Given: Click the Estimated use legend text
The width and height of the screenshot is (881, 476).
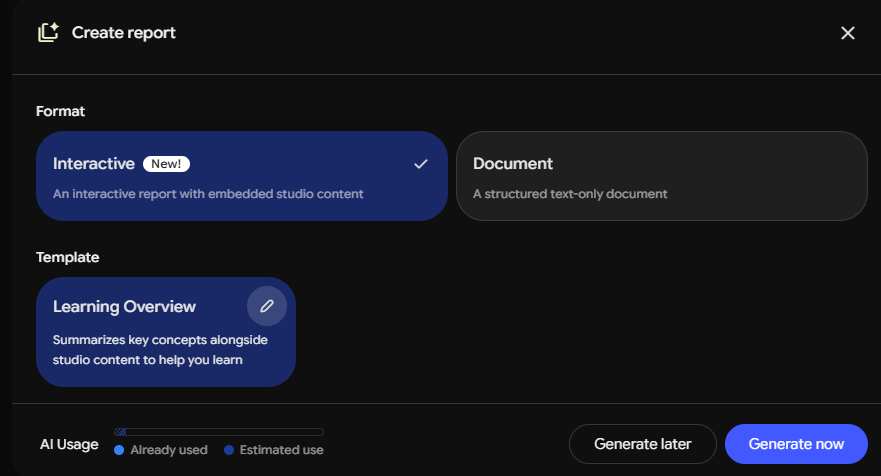Looking at the screenshot, I should pos(281,450).
